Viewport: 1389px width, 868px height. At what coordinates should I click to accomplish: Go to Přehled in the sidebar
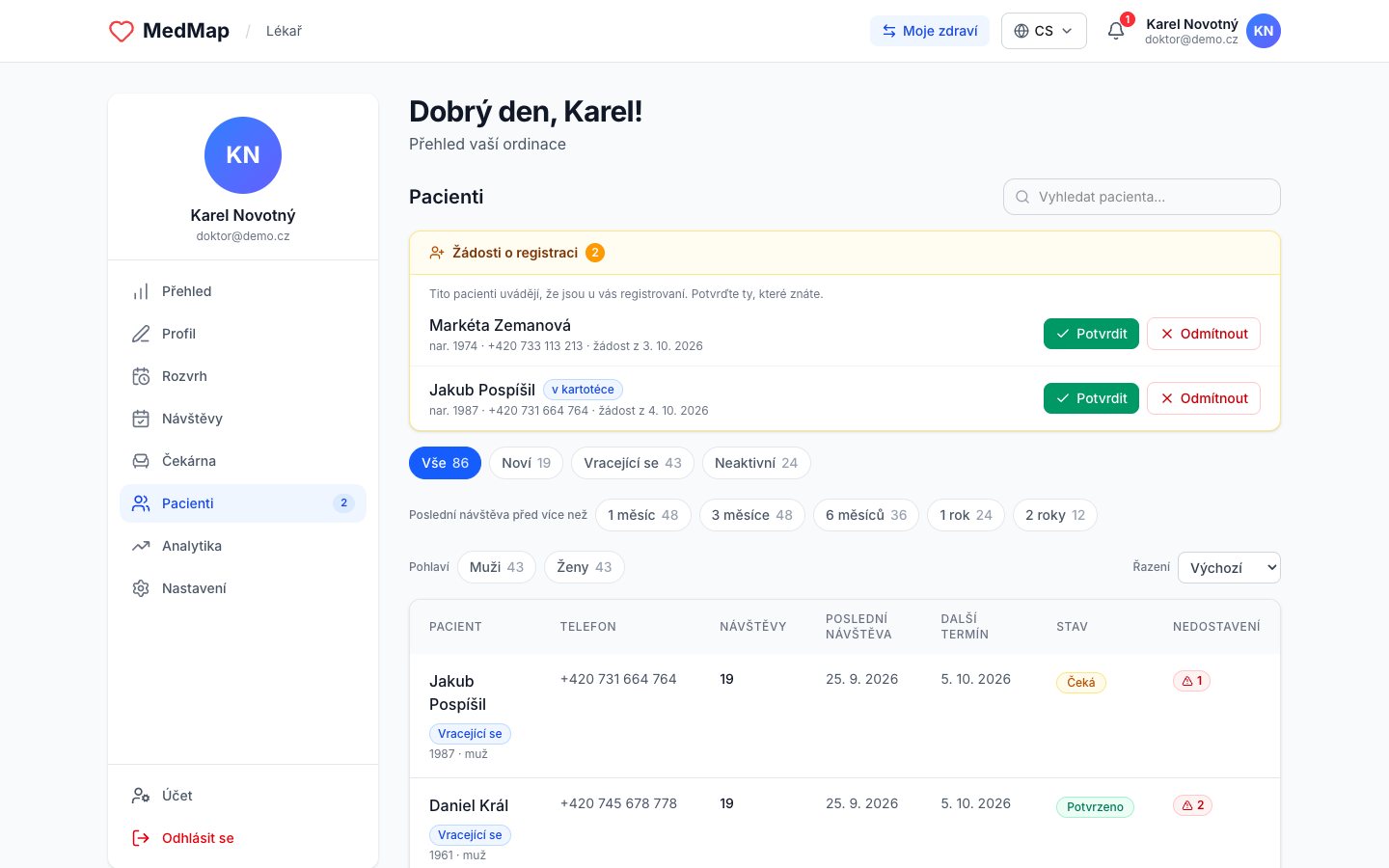pyautogui.click(x=243, y=291)
